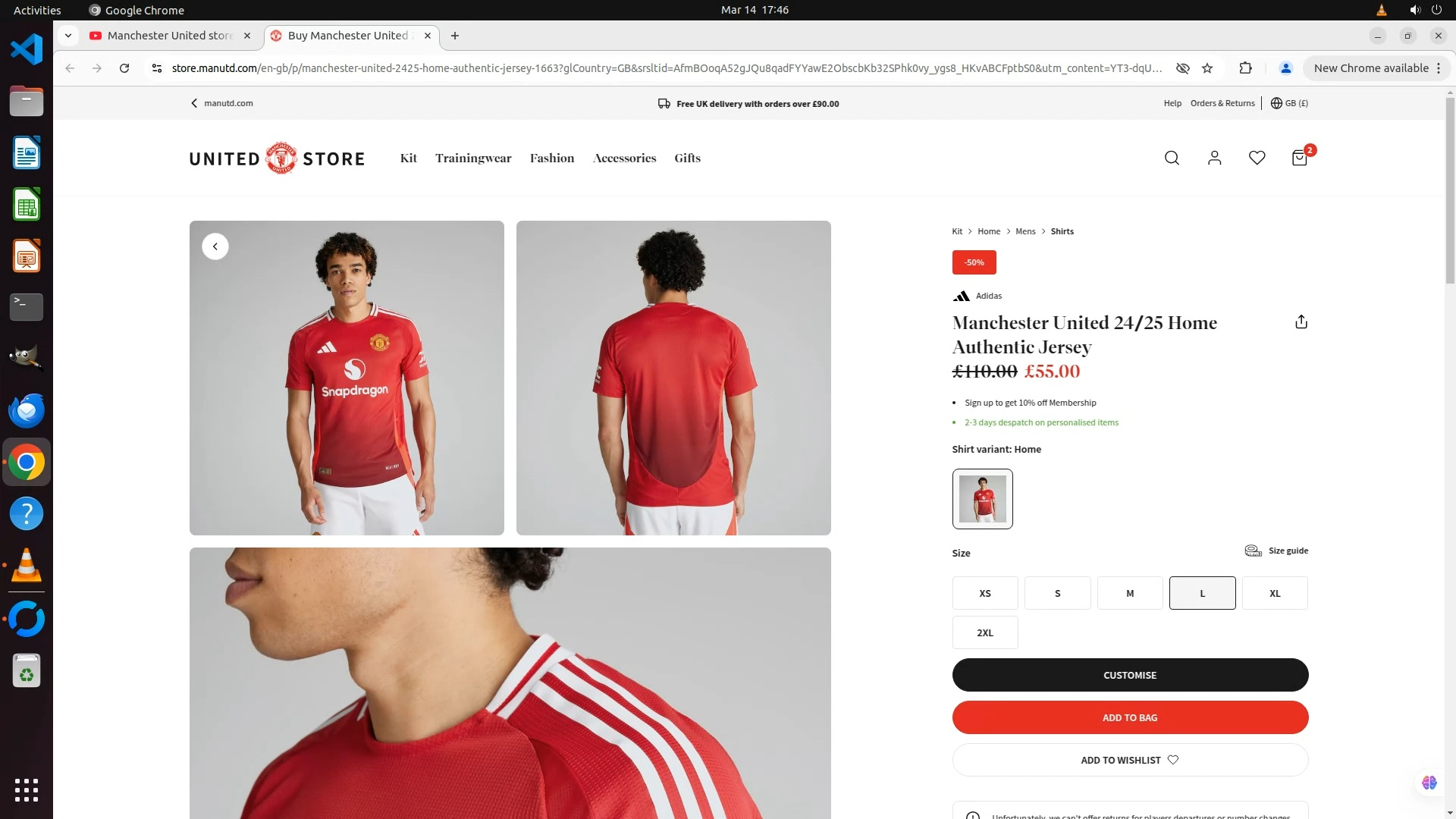The image size is (1456, 819).
Task: Click the previous image arrow on gallery
Action: [x=215, y=246]
